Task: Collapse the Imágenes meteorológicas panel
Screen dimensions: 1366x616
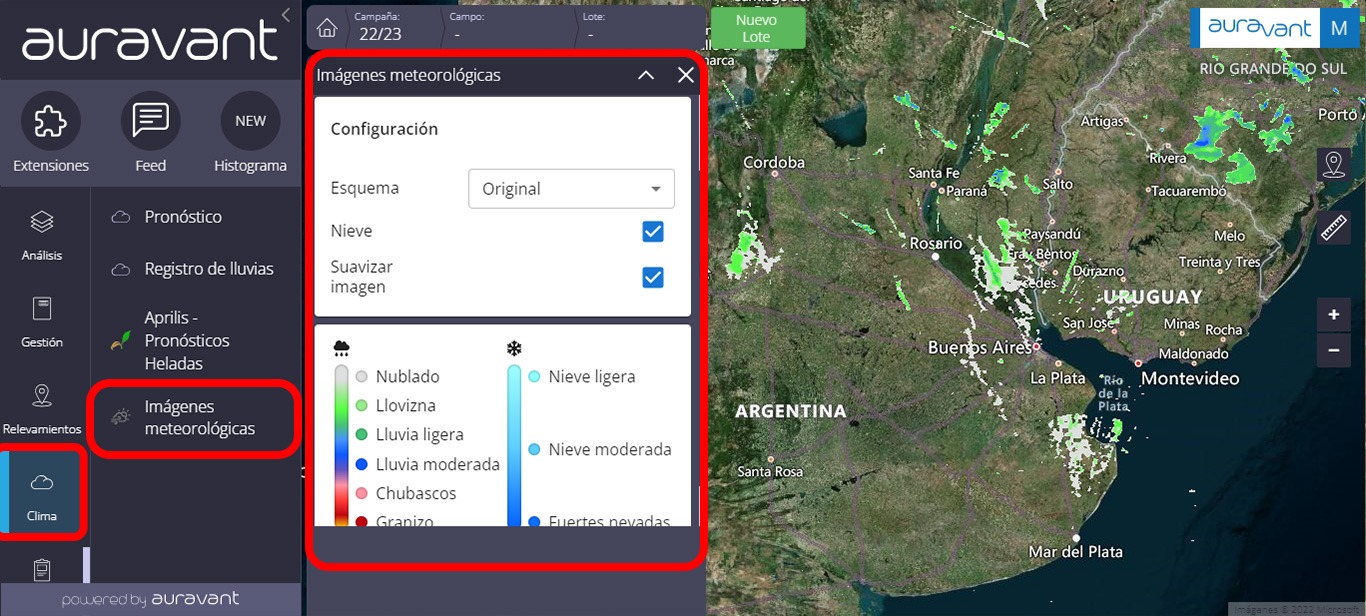Action: (646, 75)
